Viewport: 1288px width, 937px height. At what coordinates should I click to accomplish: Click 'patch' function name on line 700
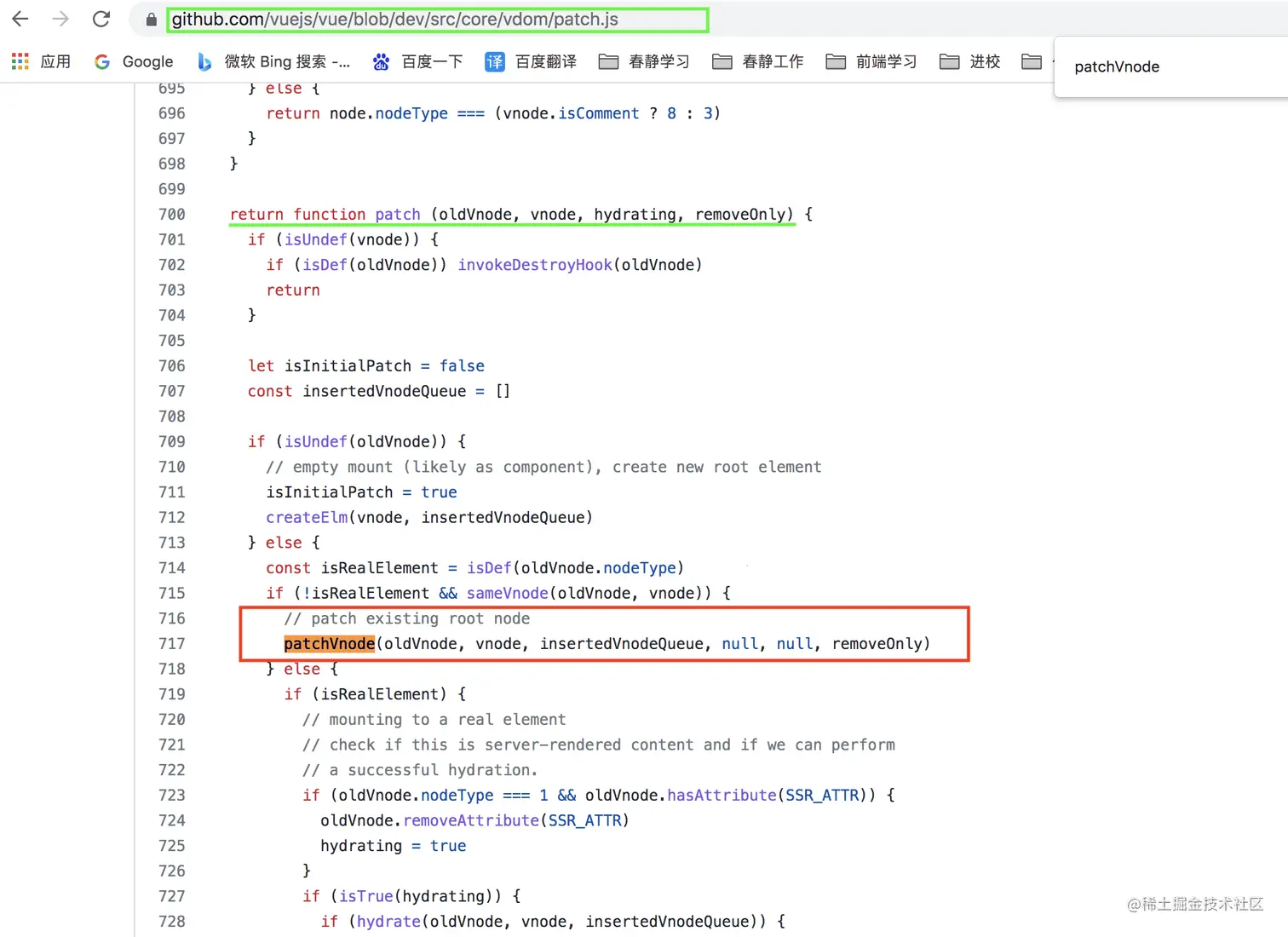click(x=398, y=215)
